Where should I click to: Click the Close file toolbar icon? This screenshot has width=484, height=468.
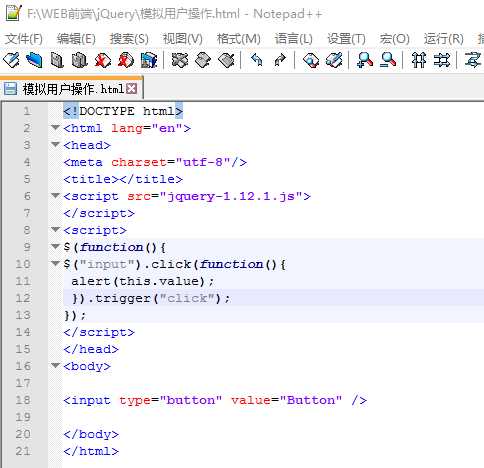coord(103,60)
